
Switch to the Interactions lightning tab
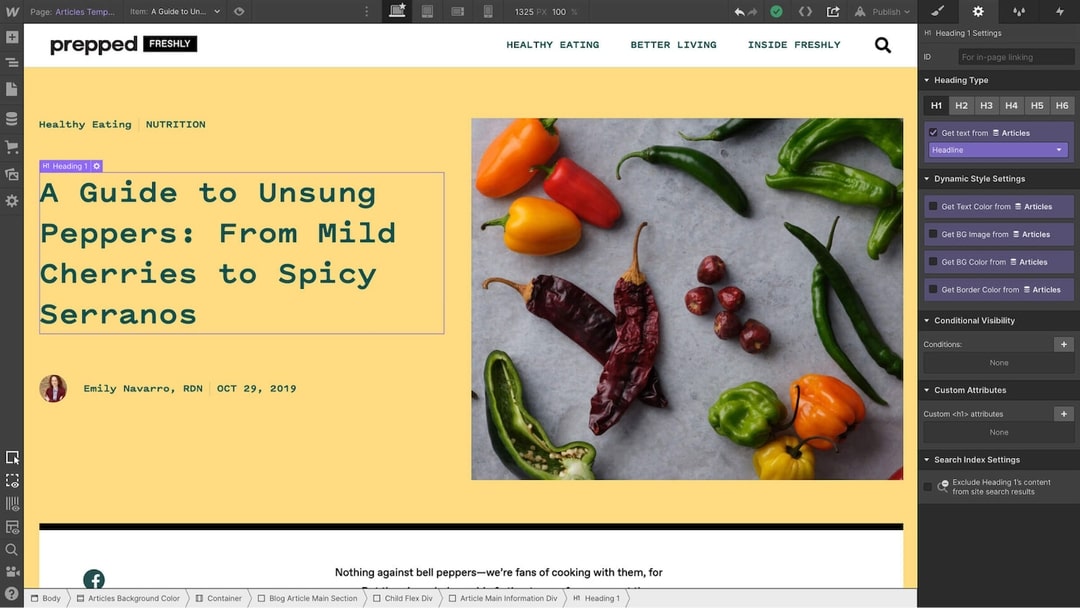pyautogui.click(x=1059, y=12)
